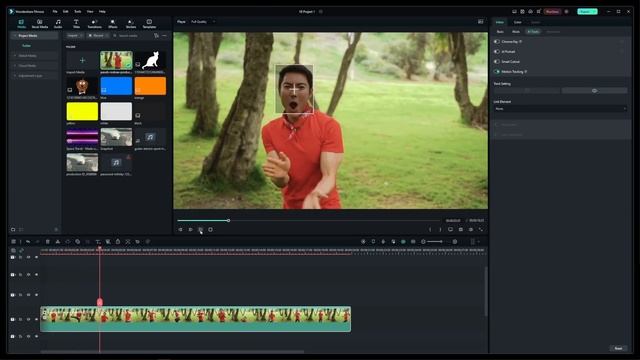Enable the Smart Cutout toggle
Image resolution: width=640 pixels, height=360 pixels.
tap(497, 61)
